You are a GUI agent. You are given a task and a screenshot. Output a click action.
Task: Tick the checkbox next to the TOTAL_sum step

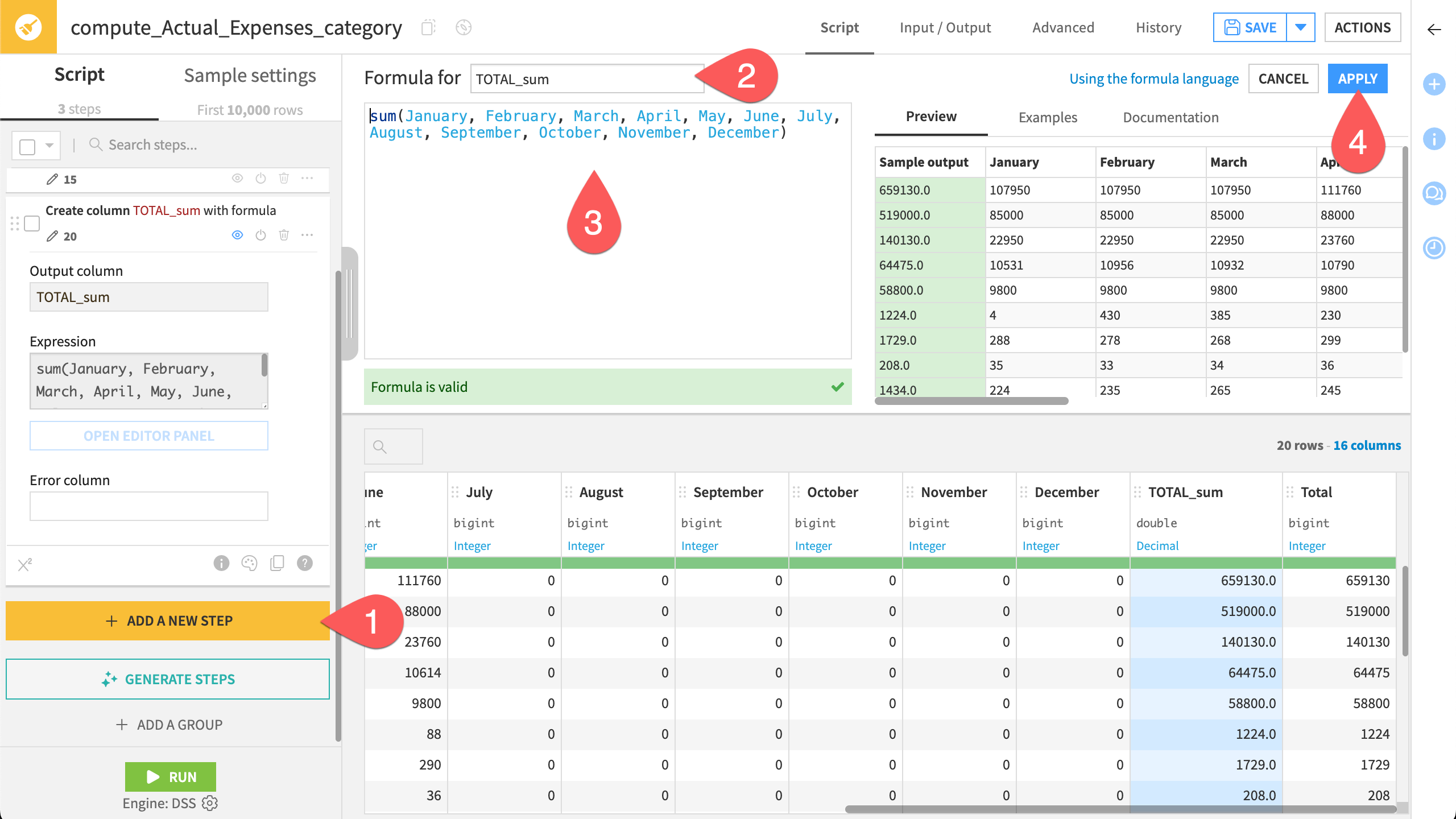pyautogui.click(x=32, y=224)
